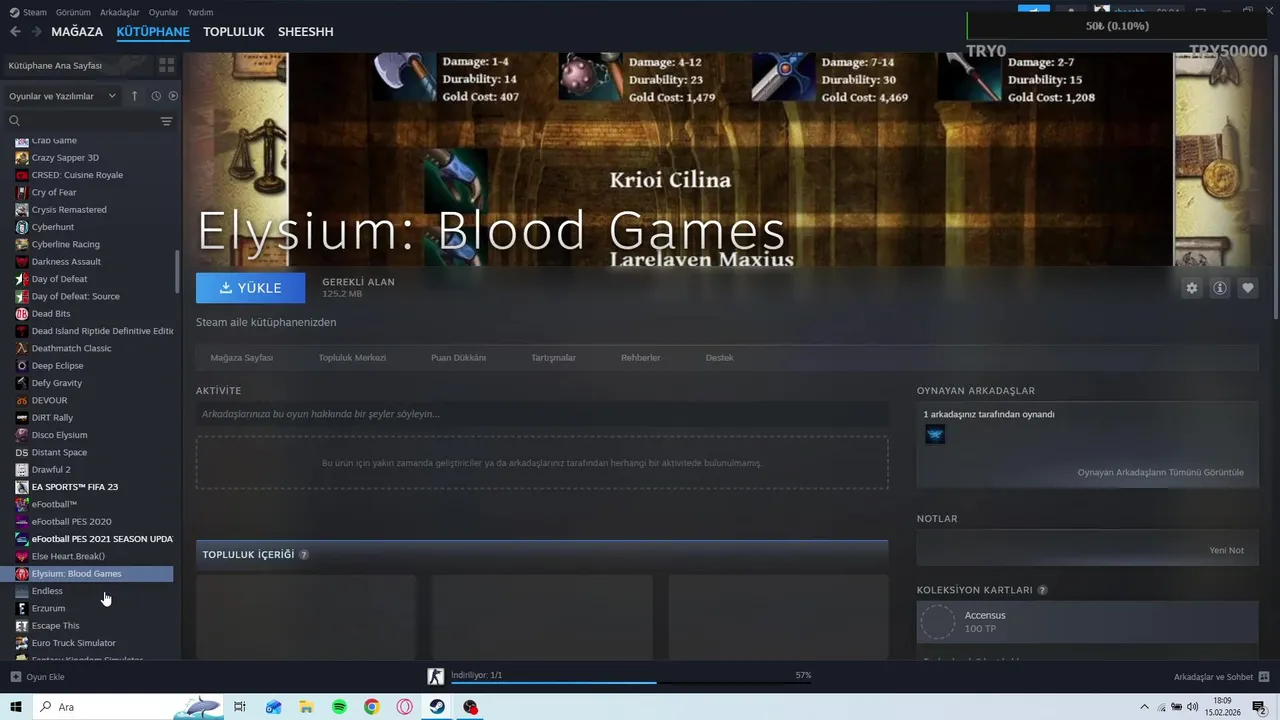The image size is (1280, 720).
Task: Open Windows Task View button
Action: tap(240, 707)
